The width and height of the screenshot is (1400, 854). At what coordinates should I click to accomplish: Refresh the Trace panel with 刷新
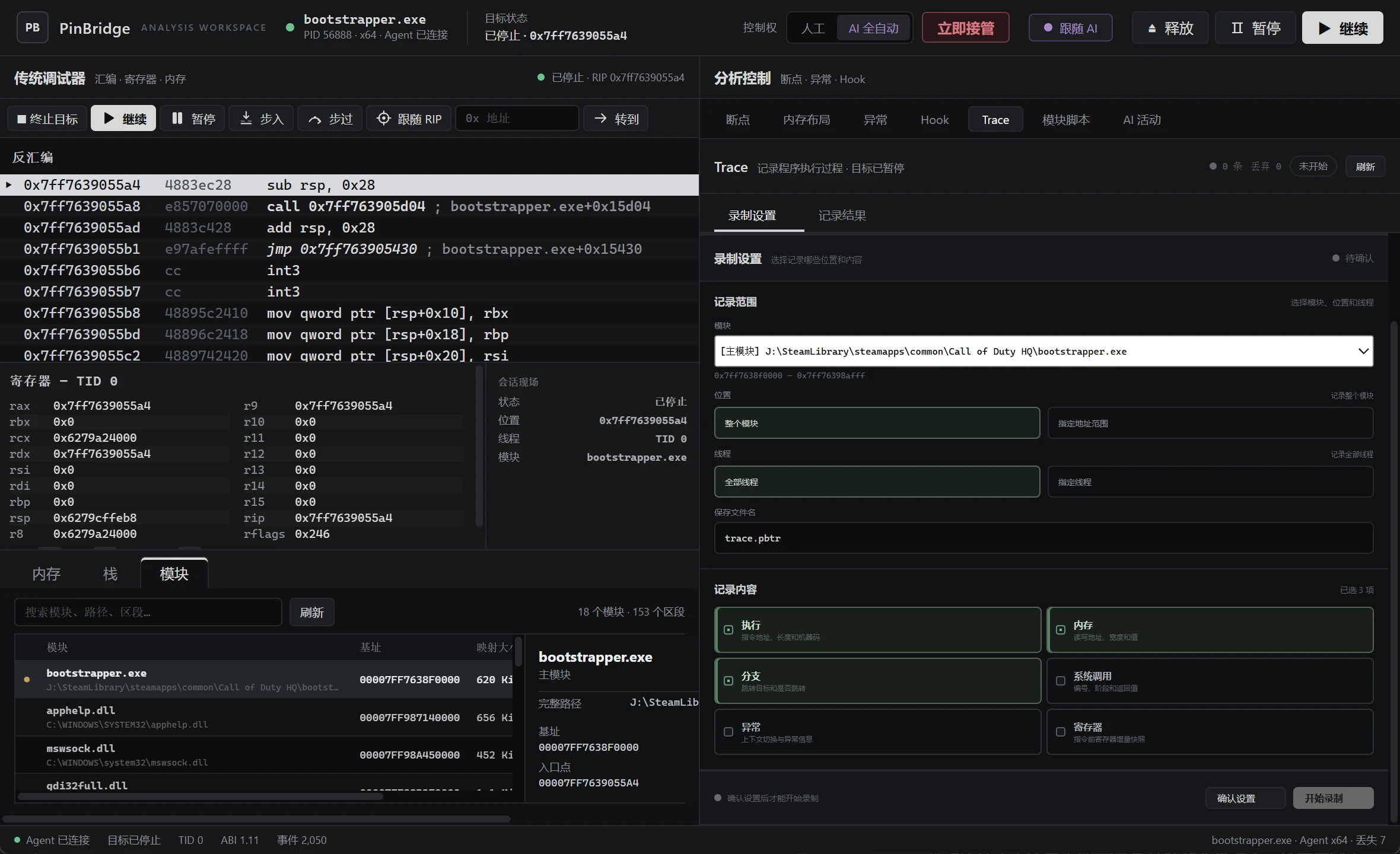tap(1365, 167)
